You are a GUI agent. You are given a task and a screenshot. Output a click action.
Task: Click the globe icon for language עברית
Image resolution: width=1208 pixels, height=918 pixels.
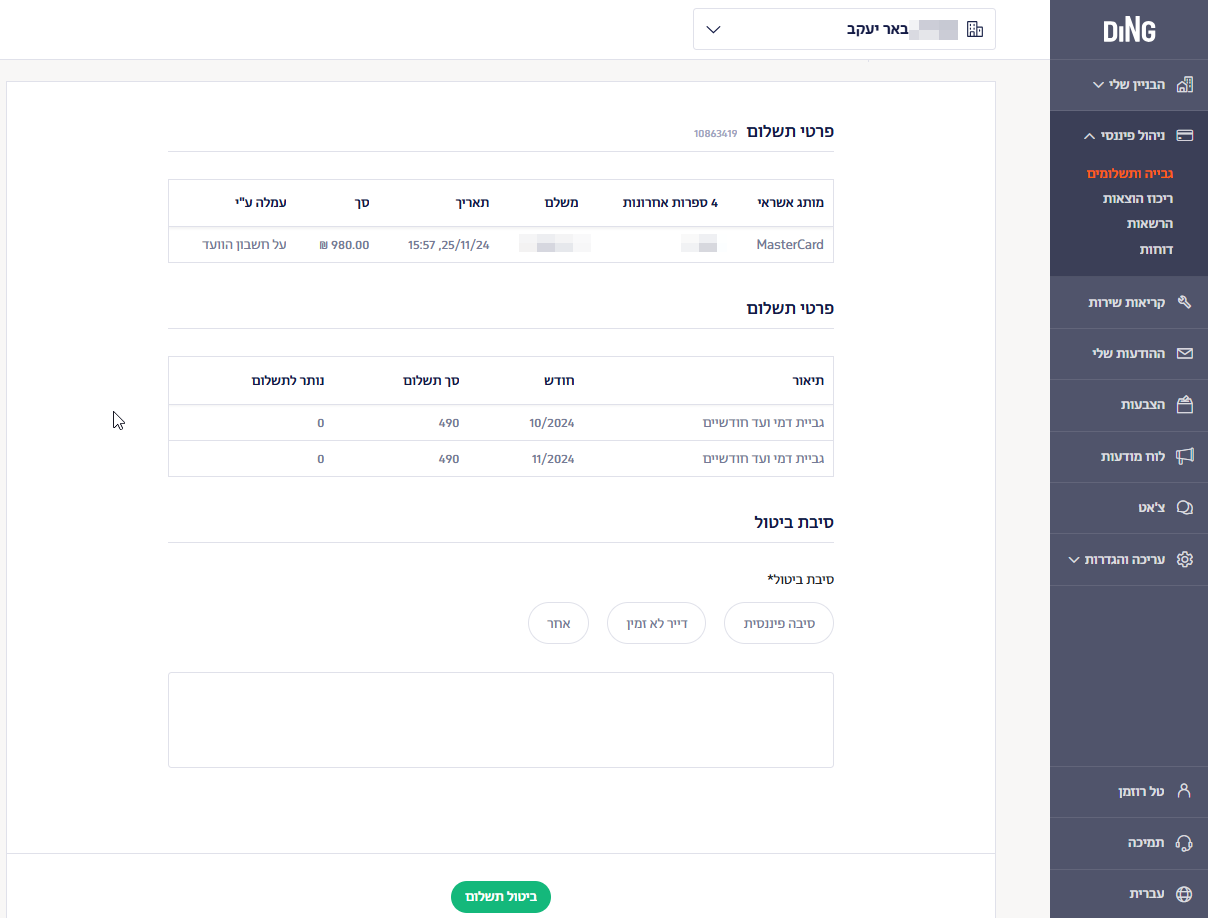[x=1185, y=894]
